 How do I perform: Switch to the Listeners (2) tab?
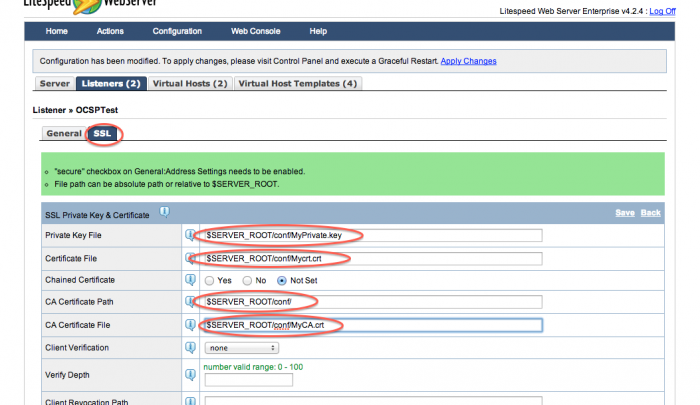coord(111,84)
